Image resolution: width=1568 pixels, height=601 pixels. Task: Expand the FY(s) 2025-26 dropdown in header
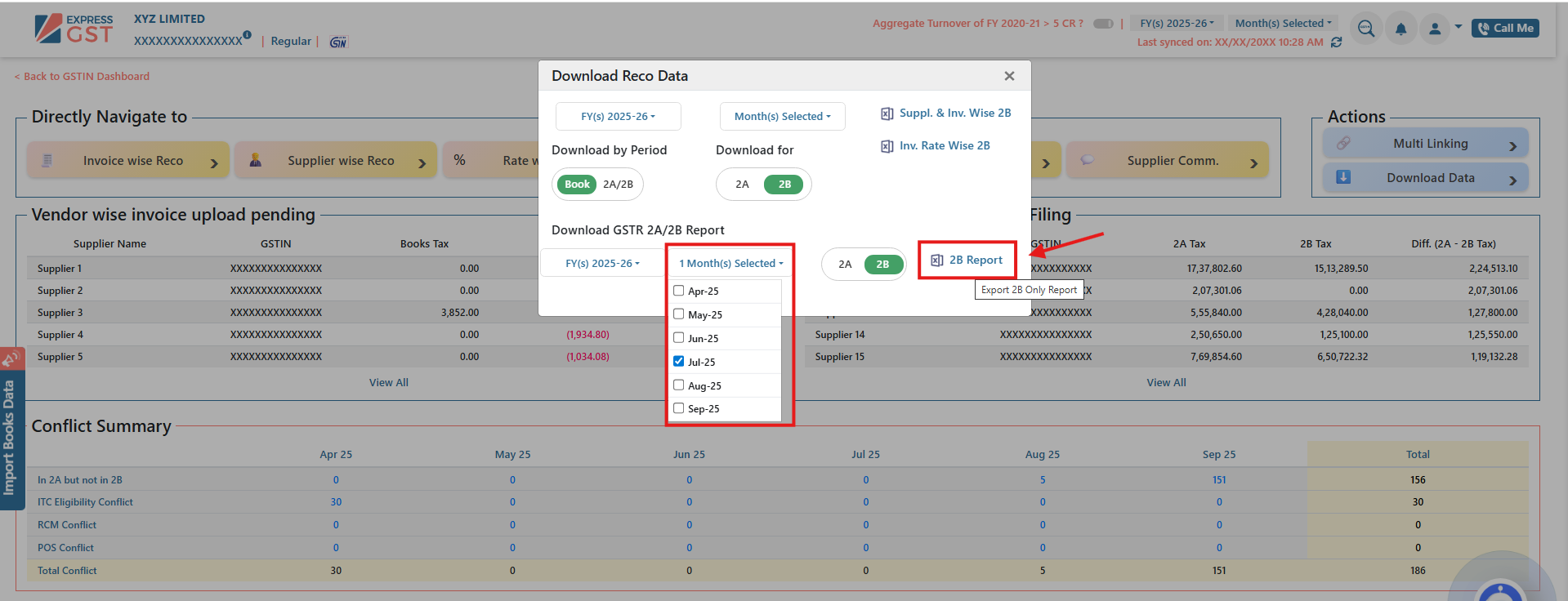[1177, 23]
